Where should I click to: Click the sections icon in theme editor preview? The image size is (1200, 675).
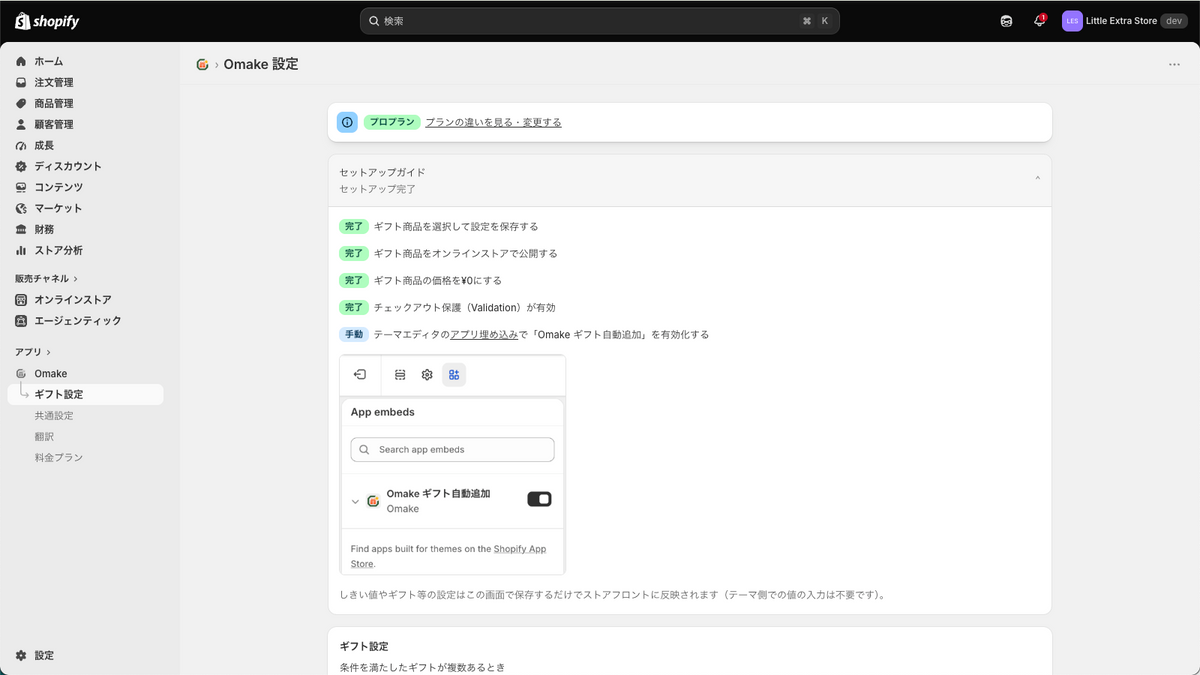(400, 375)
